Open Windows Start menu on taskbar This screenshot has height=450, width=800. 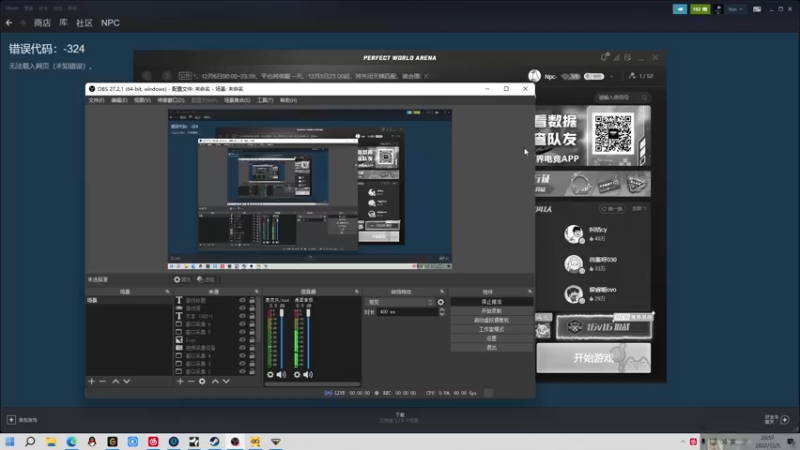click(10, 441)
